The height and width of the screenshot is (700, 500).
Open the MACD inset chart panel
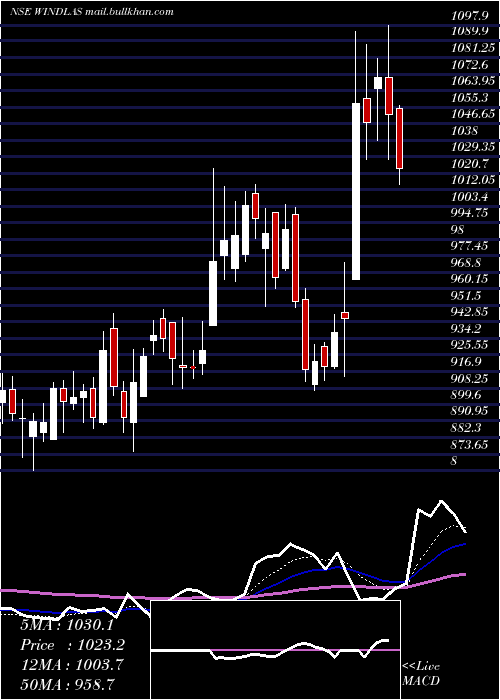(275, 650)
